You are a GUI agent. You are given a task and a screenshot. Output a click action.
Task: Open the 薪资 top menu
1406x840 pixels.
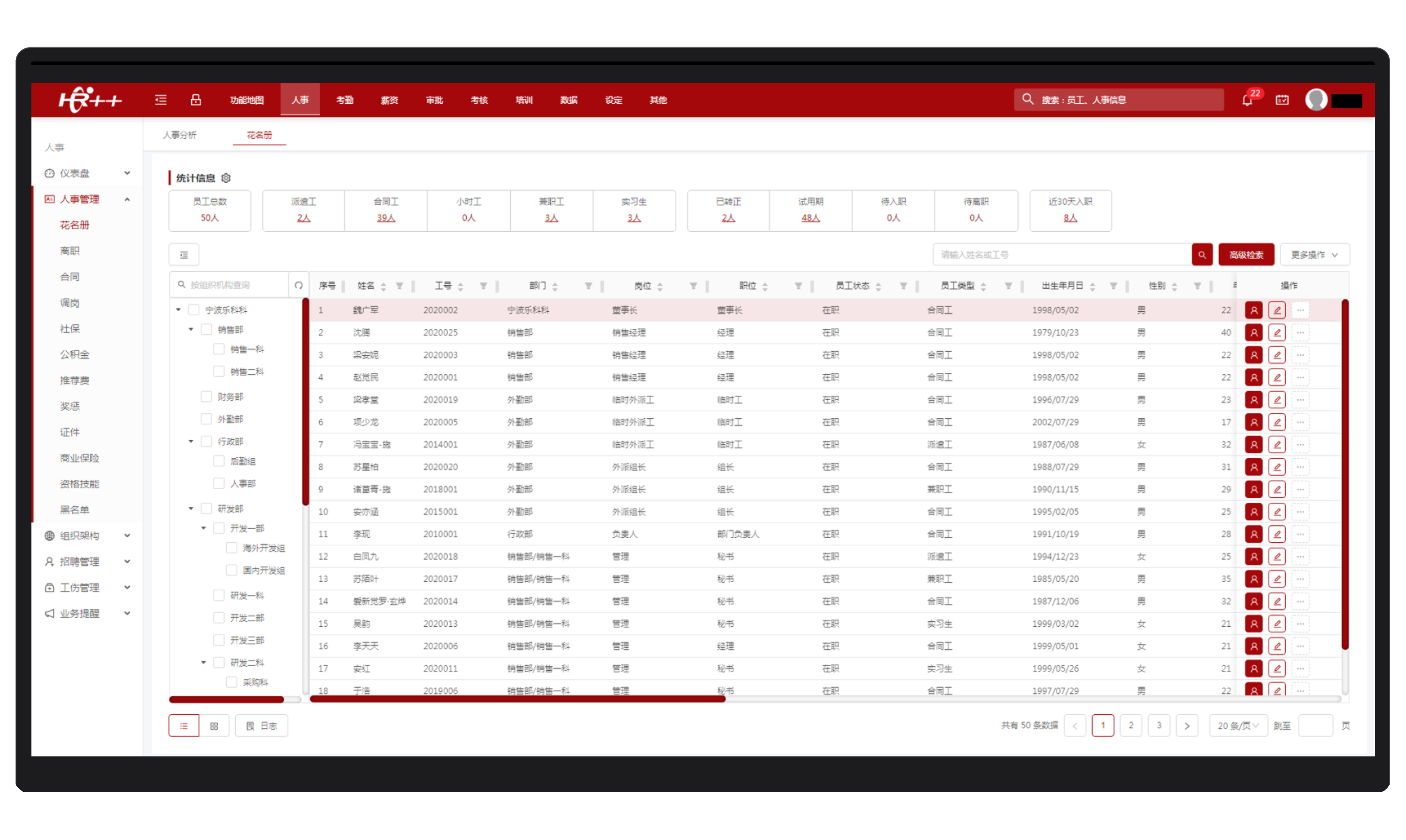click(x=389, y=100)
